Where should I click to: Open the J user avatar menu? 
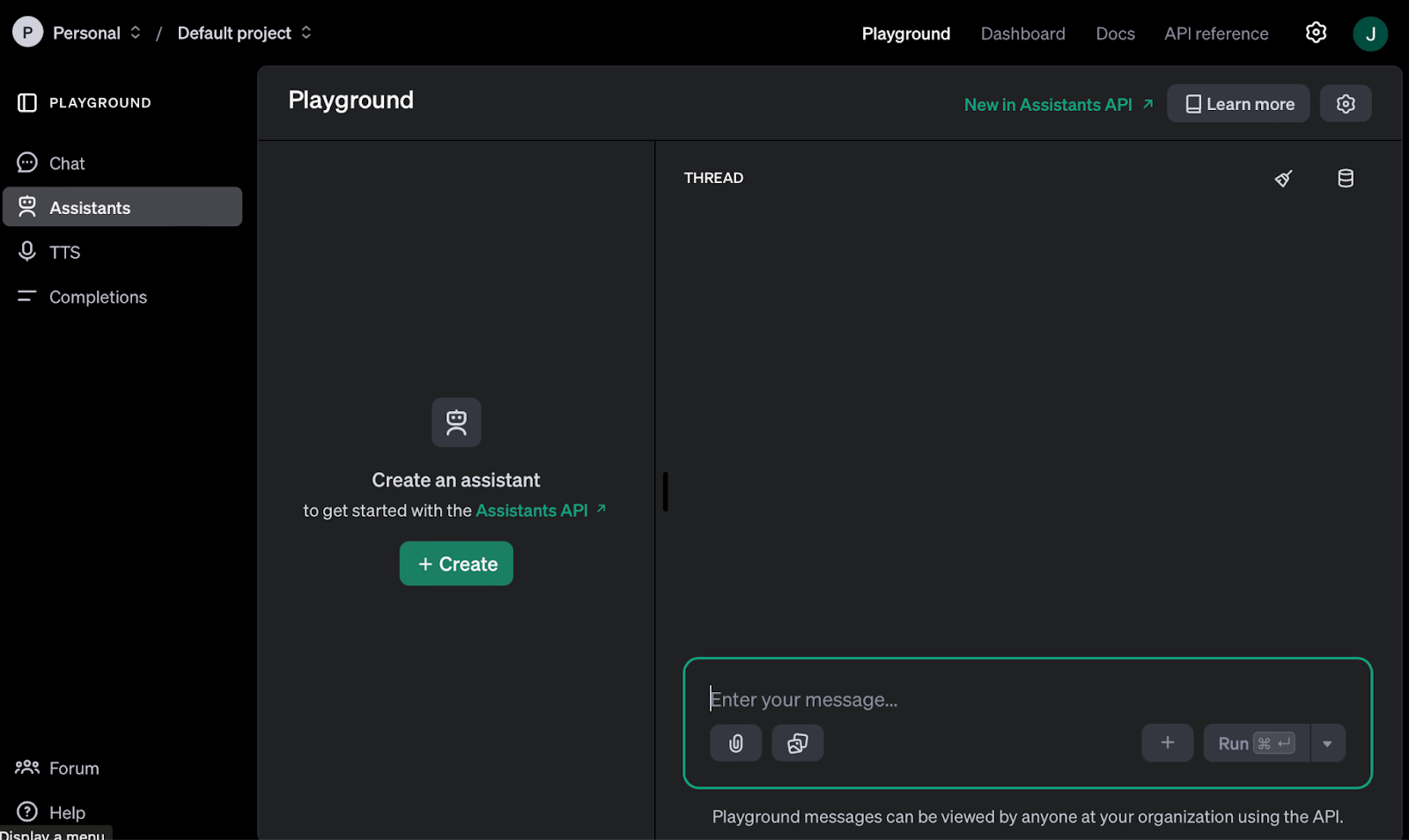1370,33
